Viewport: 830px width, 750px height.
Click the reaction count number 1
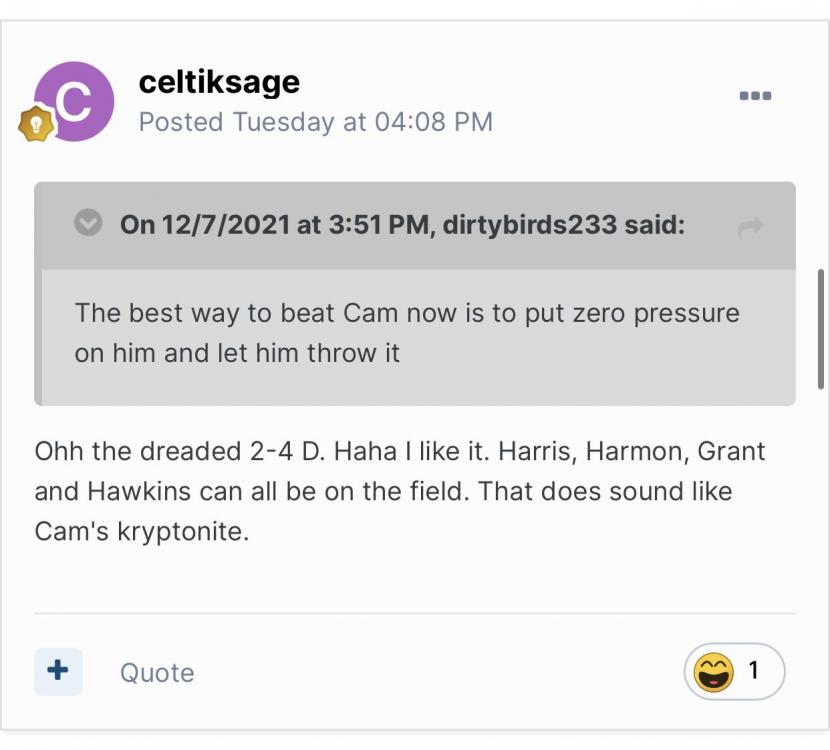[x=754, y=670]
